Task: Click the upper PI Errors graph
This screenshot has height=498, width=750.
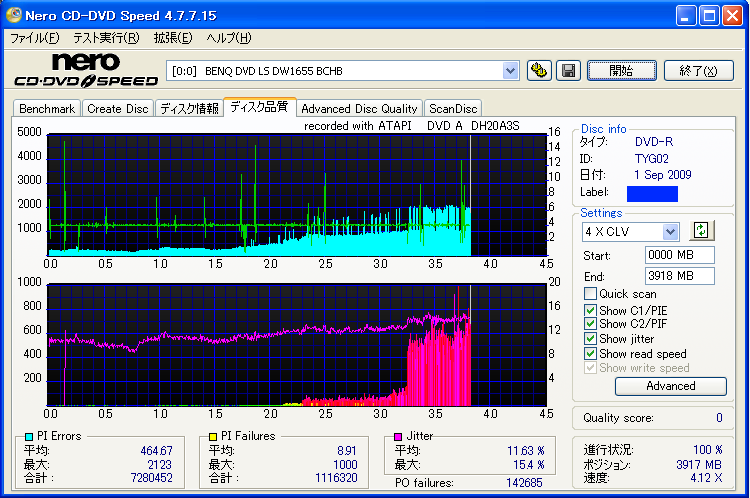Action: tap(297, 195)
